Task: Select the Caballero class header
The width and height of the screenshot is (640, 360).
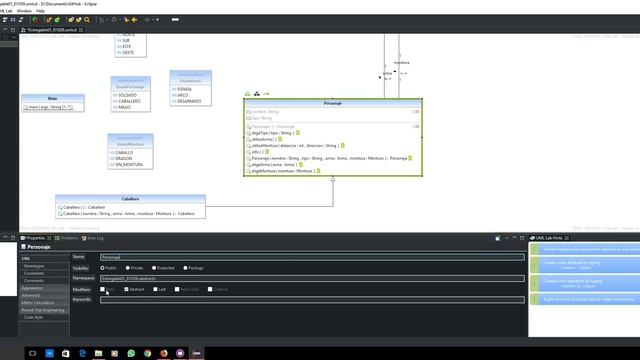Action: tap(131, 199)
